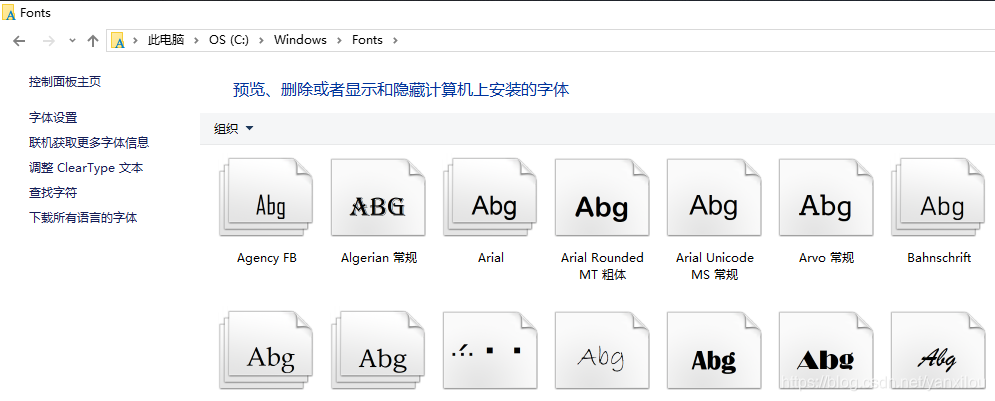Viewport: 995px width, 401px height.
Task: Expand chevron after Fonts breadcrumb
Action: click(x=395, y=41)
